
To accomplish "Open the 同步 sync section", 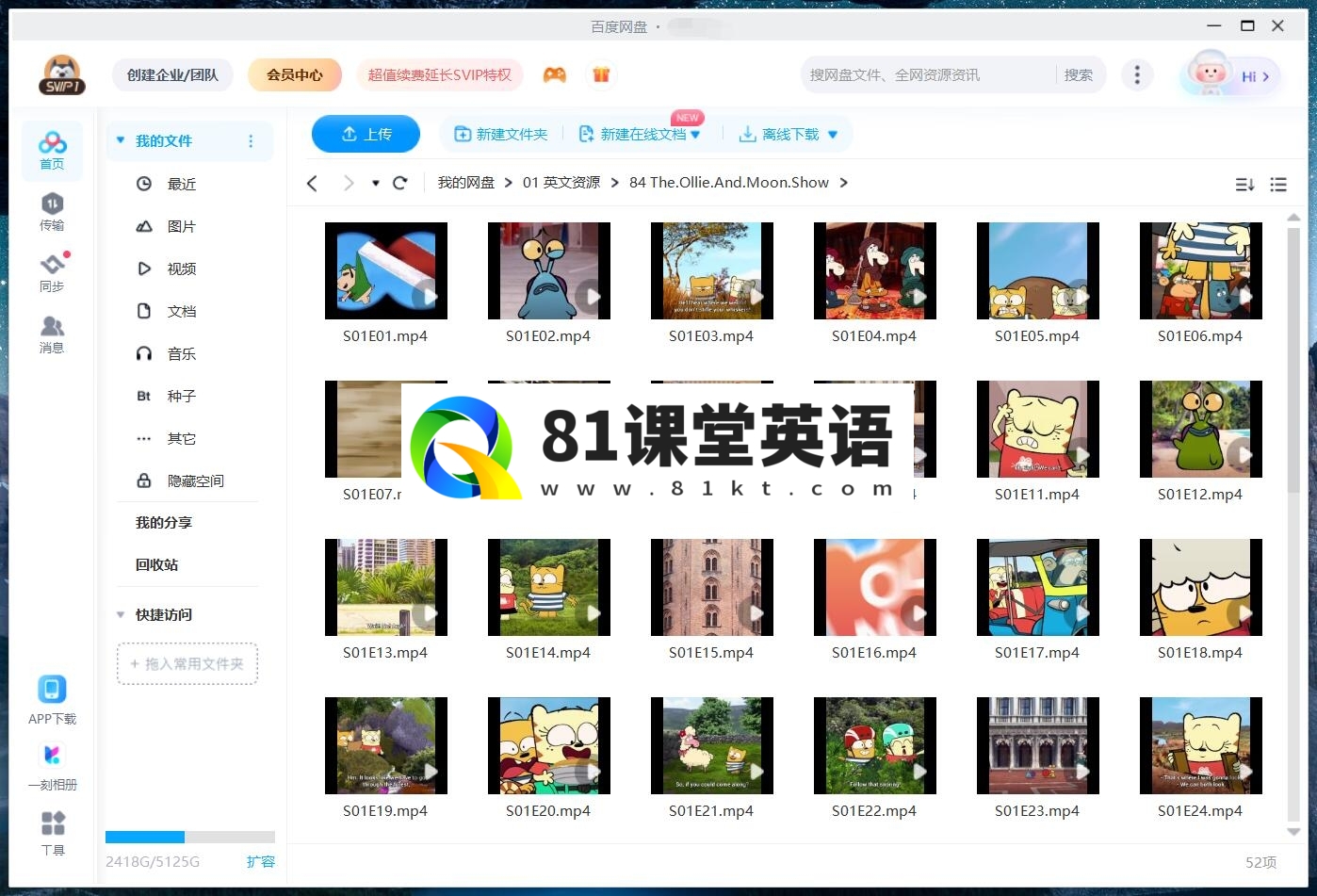I will click(52, 273).
